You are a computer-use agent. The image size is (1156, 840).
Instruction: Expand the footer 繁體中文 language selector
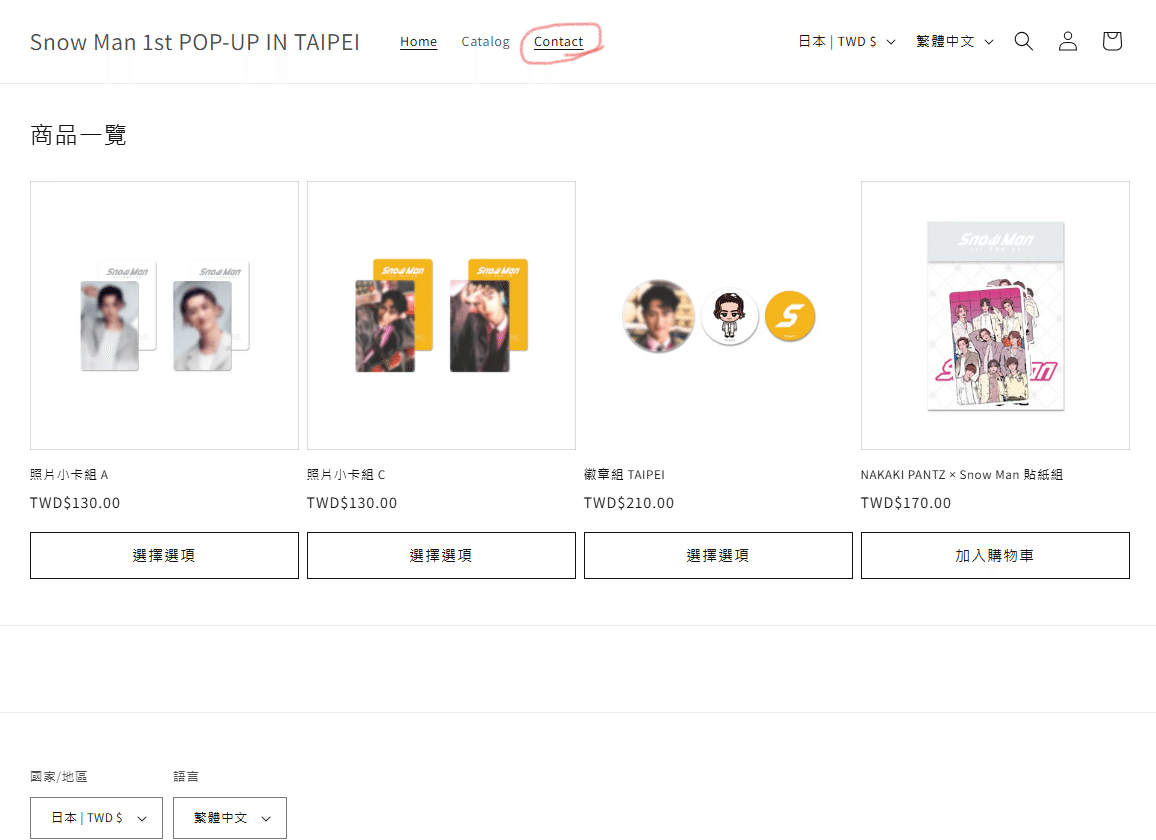click(x=230, y=817)
